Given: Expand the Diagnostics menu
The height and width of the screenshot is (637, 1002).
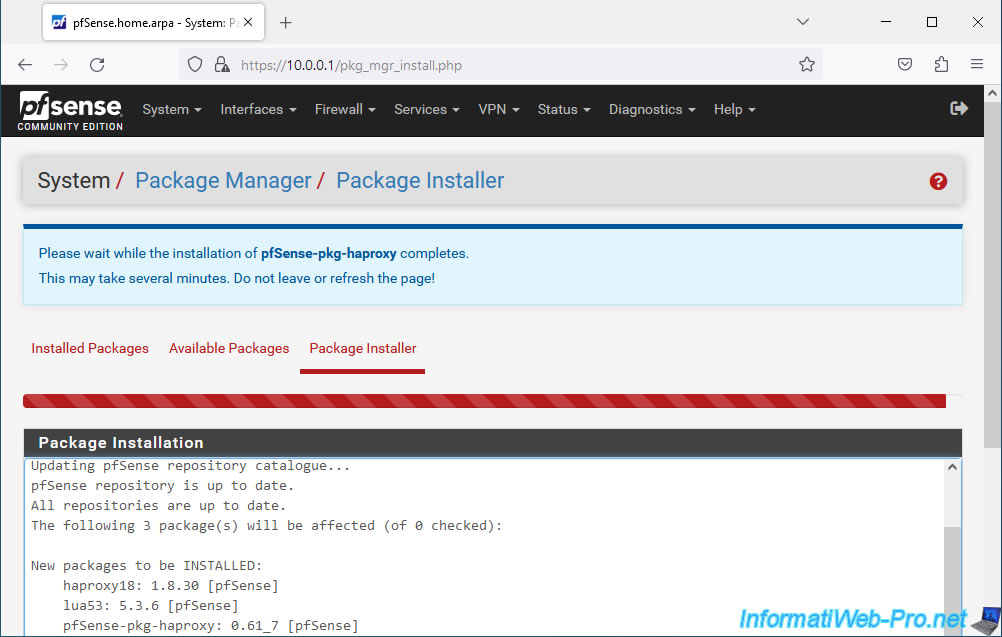Looking at the screenshot, I should (x=652, y=109).
